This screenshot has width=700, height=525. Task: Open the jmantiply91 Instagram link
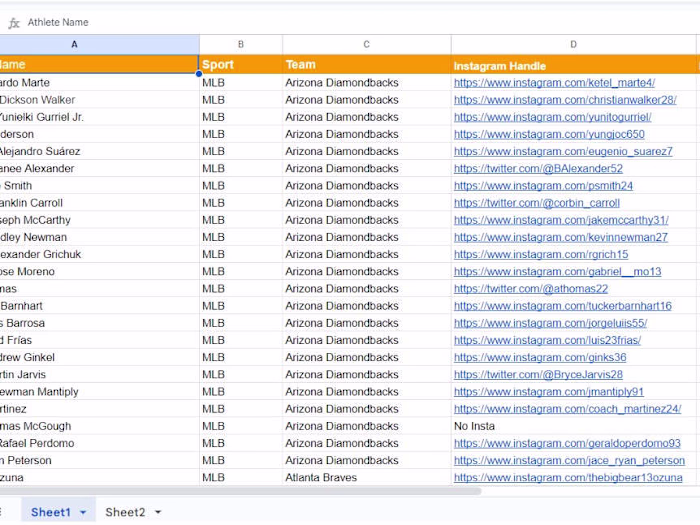click(x=549, y=392)
